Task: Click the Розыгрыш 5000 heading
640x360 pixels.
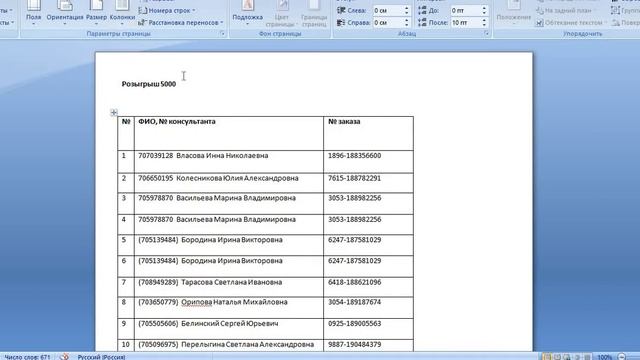Action: [149, 84]
